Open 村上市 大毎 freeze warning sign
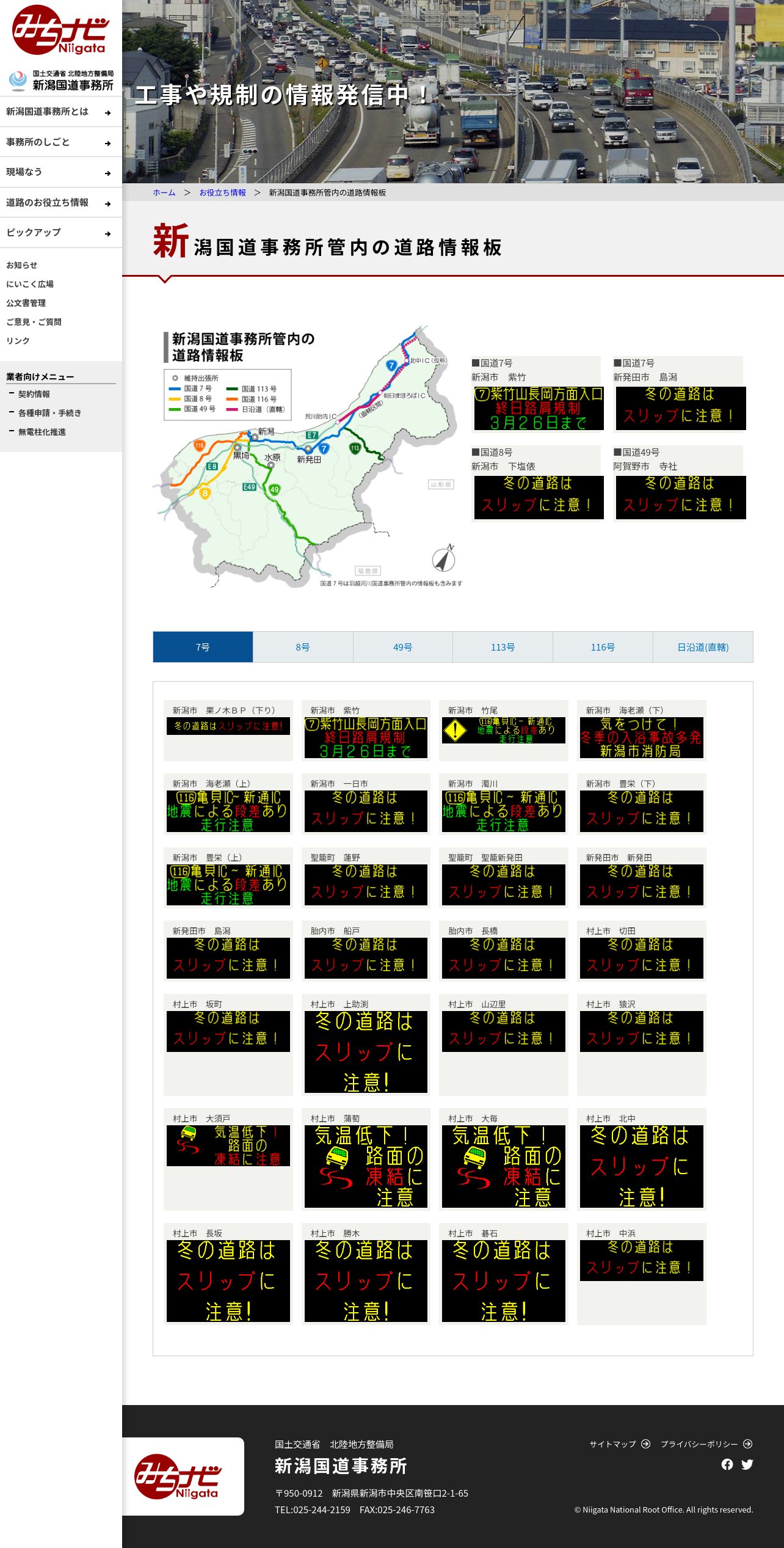This screenshot has width=784, height=1548. coord(504,1166)
